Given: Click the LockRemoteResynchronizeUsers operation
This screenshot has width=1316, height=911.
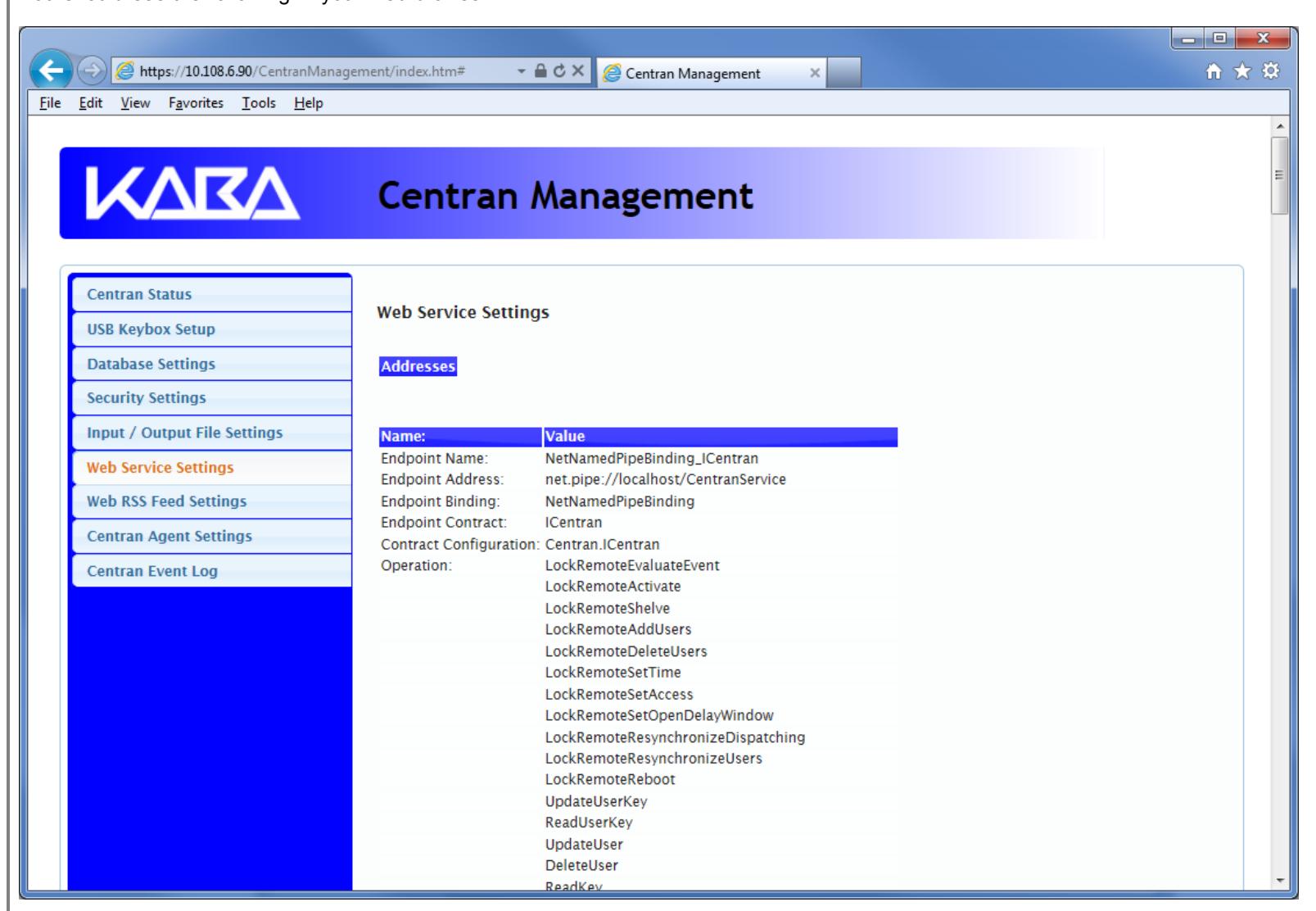Looking at the screenshot, I should [x=653, y=759].
